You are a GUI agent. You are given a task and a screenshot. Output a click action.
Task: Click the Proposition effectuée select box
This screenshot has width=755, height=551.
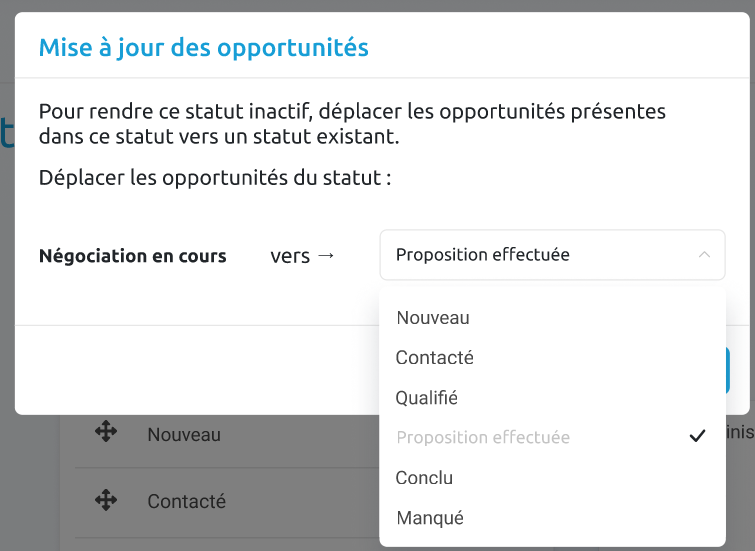click(552, 255)
